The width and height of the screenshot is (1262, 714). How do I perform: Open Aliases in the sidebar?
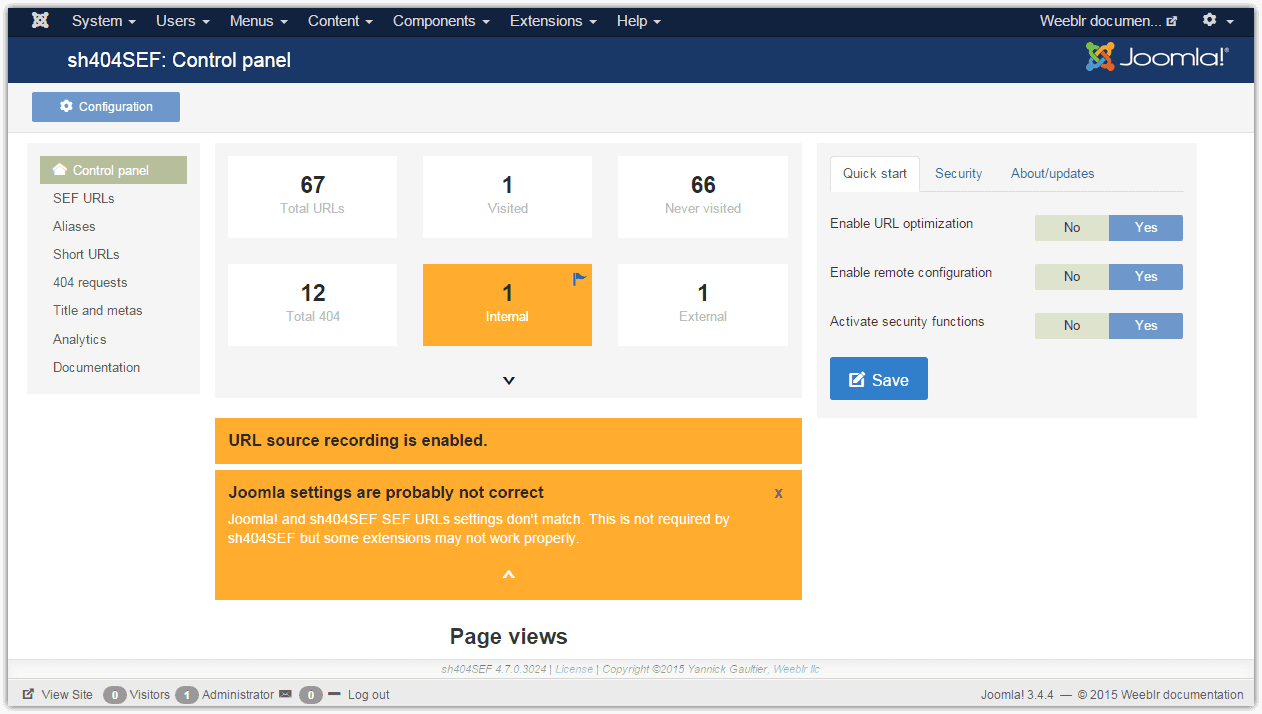click(75, 226)
